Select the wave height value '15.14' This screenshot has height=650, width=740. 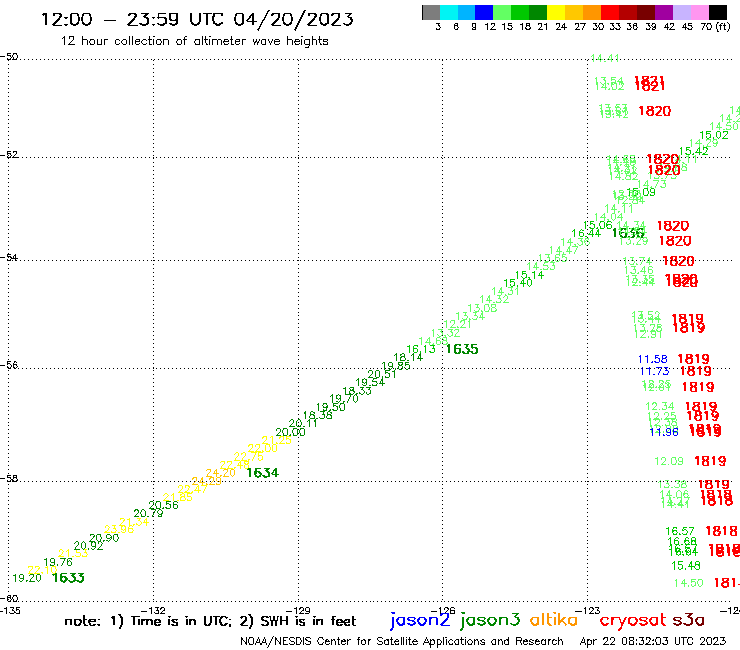pos(530,275)
